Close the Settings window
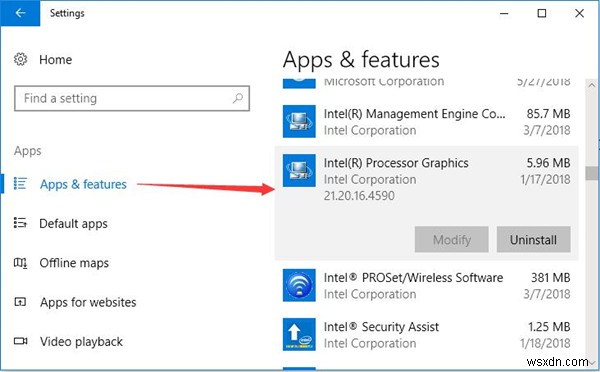Screen dimensions: 600x372 point(579,13)
